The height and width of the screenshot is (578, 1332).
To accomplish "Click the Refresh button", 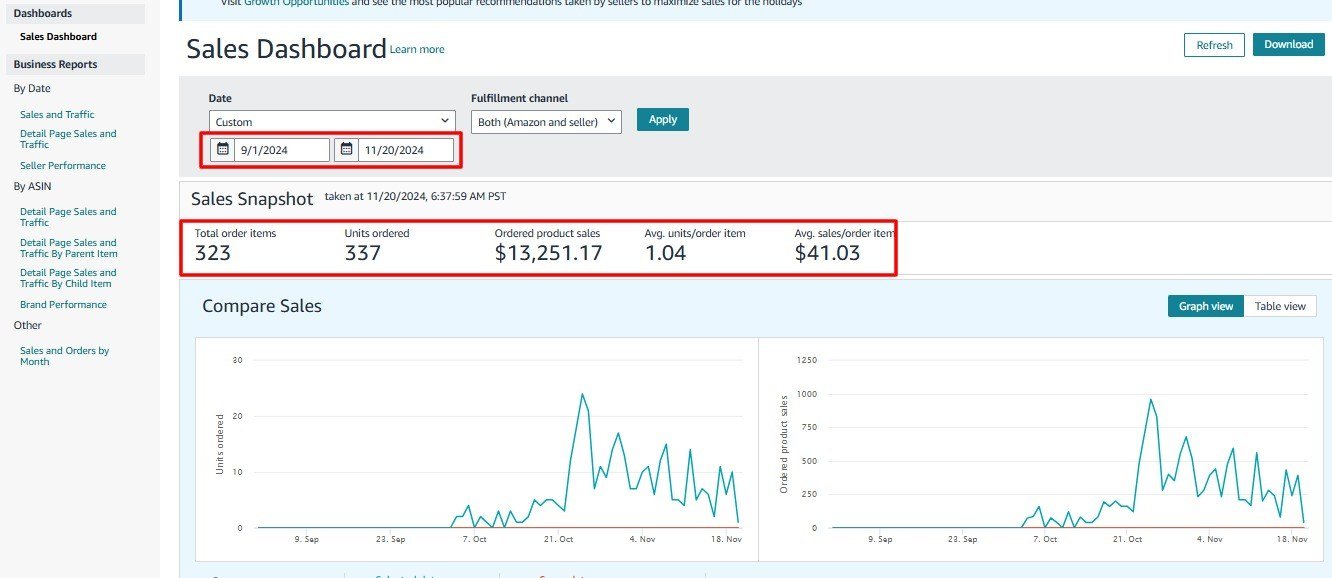I will (x=1214, y=45).
